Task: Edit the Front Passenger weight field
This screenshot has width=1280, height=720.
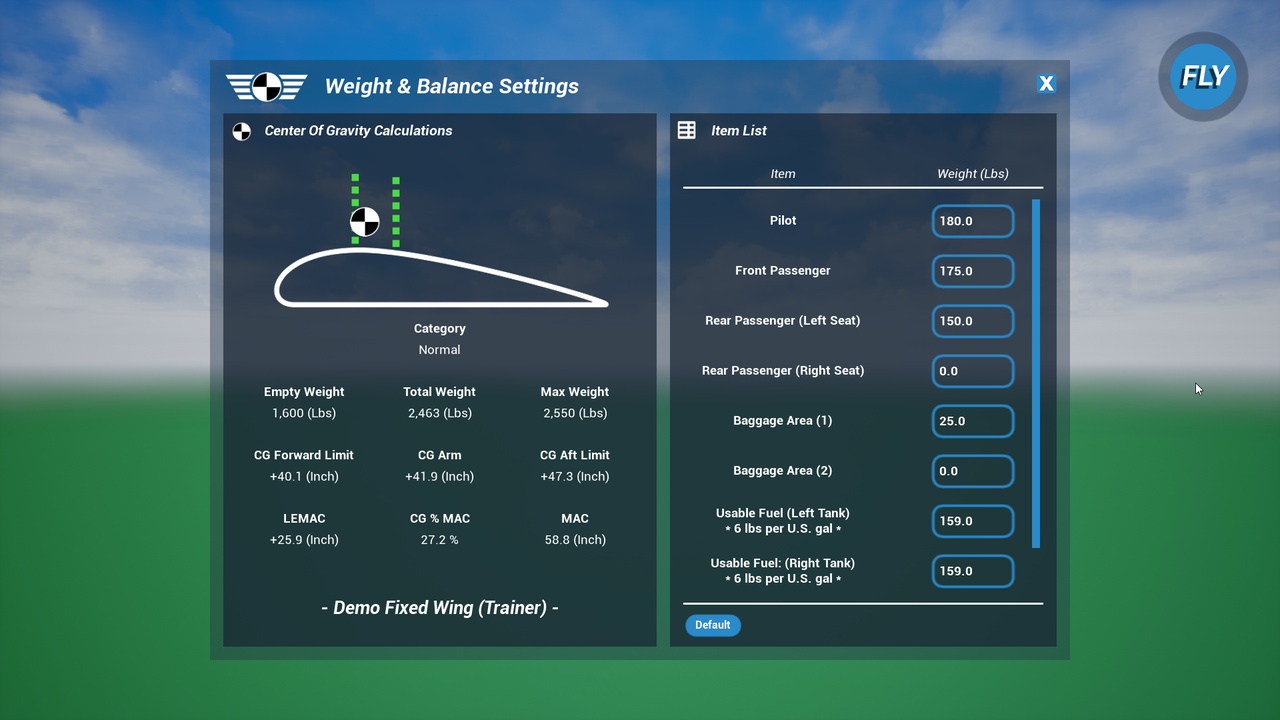Action: (973, 271)
